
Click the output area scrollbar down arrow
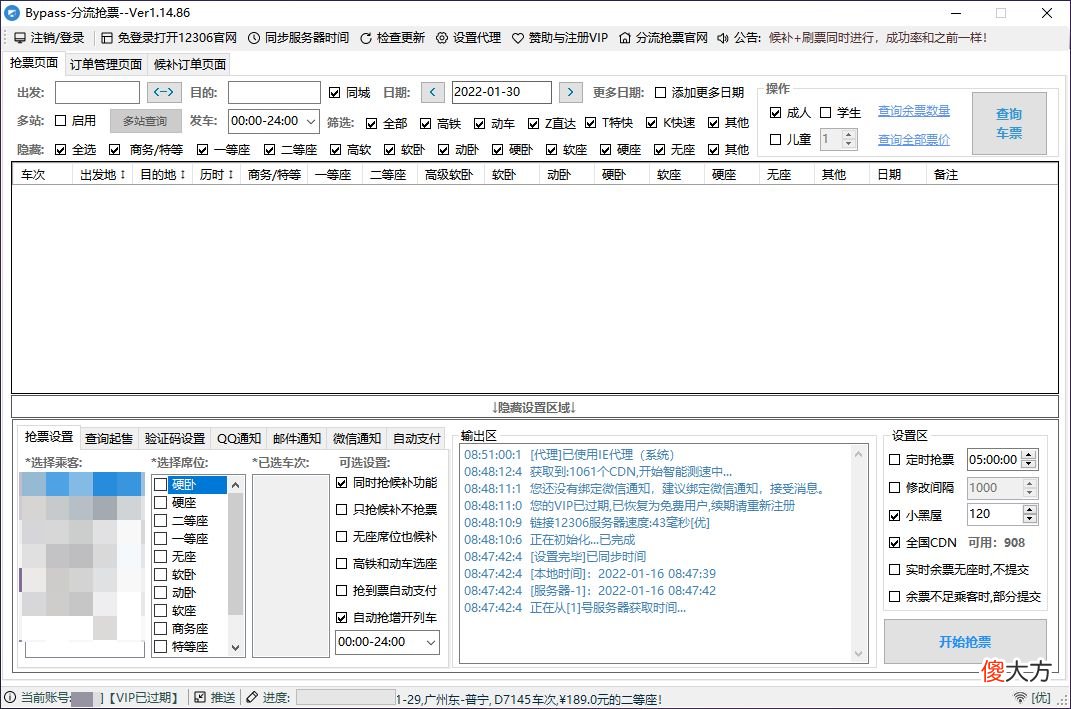click(859, 654)
